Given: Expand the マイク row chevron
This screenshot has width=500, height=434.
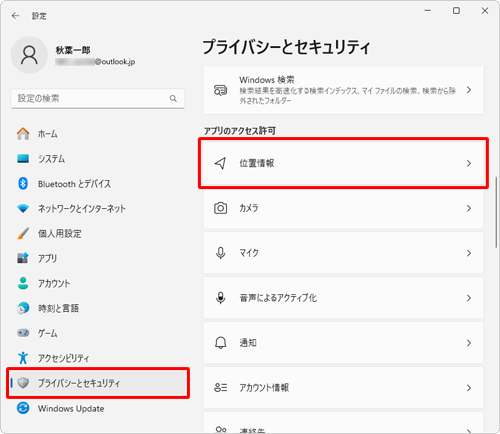Looking at the screenshot, I should (x=469, y=253).
